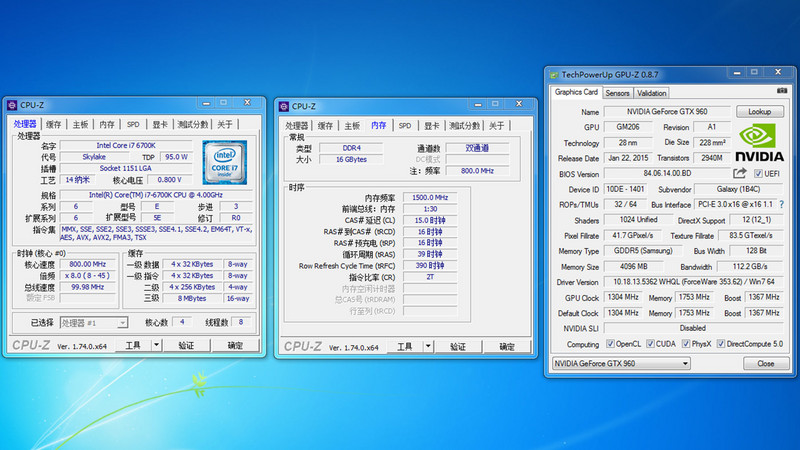Click the Bus Interface question mark icon

(782, 204)
